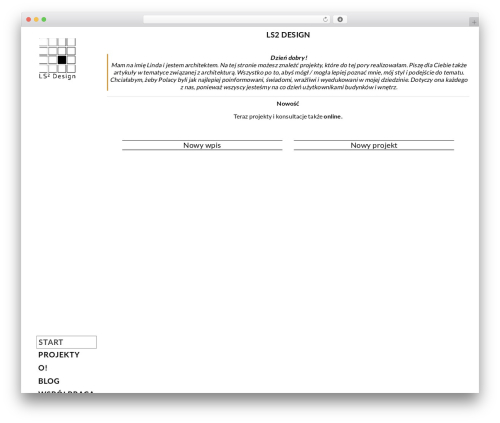Click the browser address bar

[237, 20]
